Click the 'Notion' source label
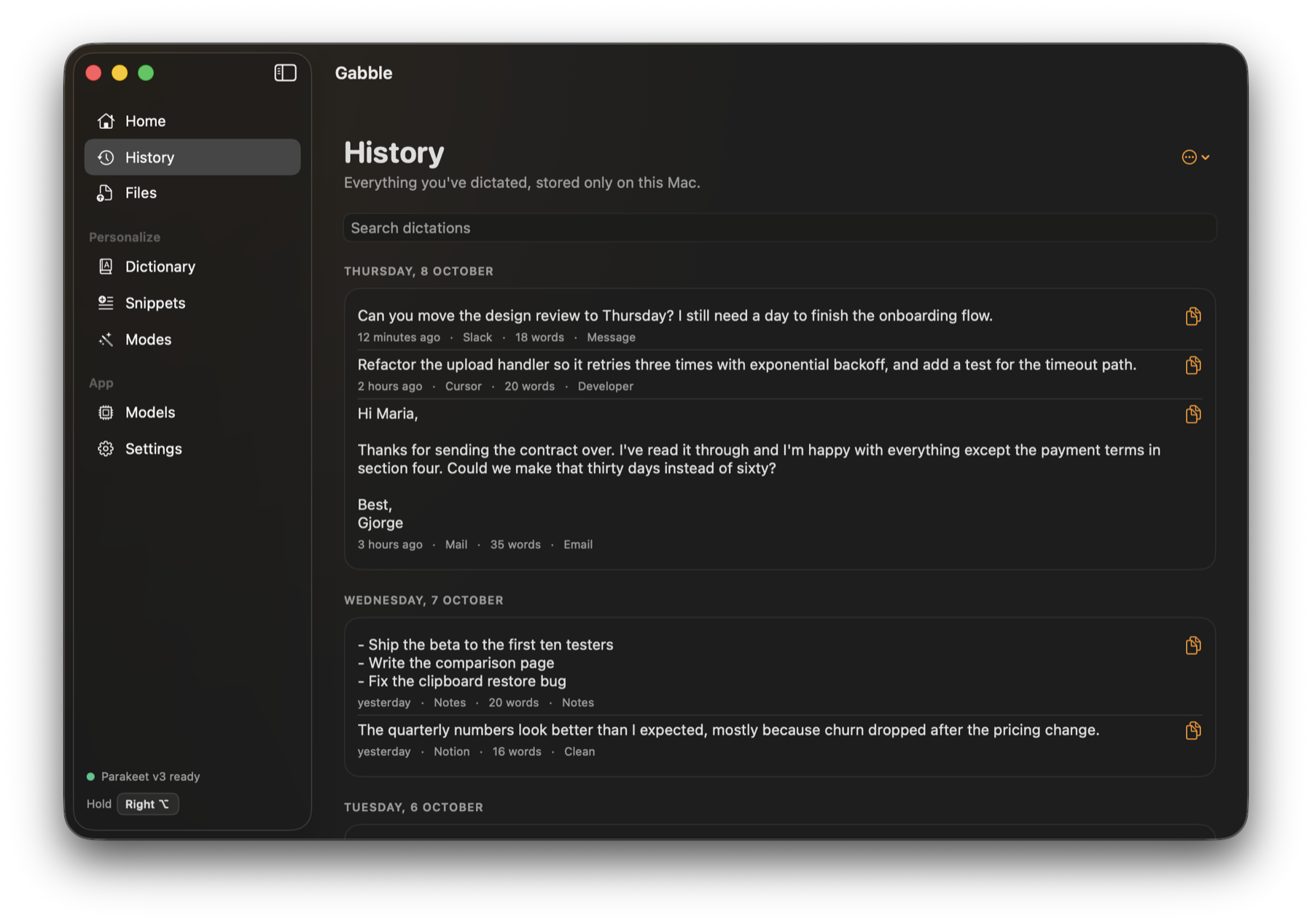Screen dimensions: 1312x924 coord(452,751)
